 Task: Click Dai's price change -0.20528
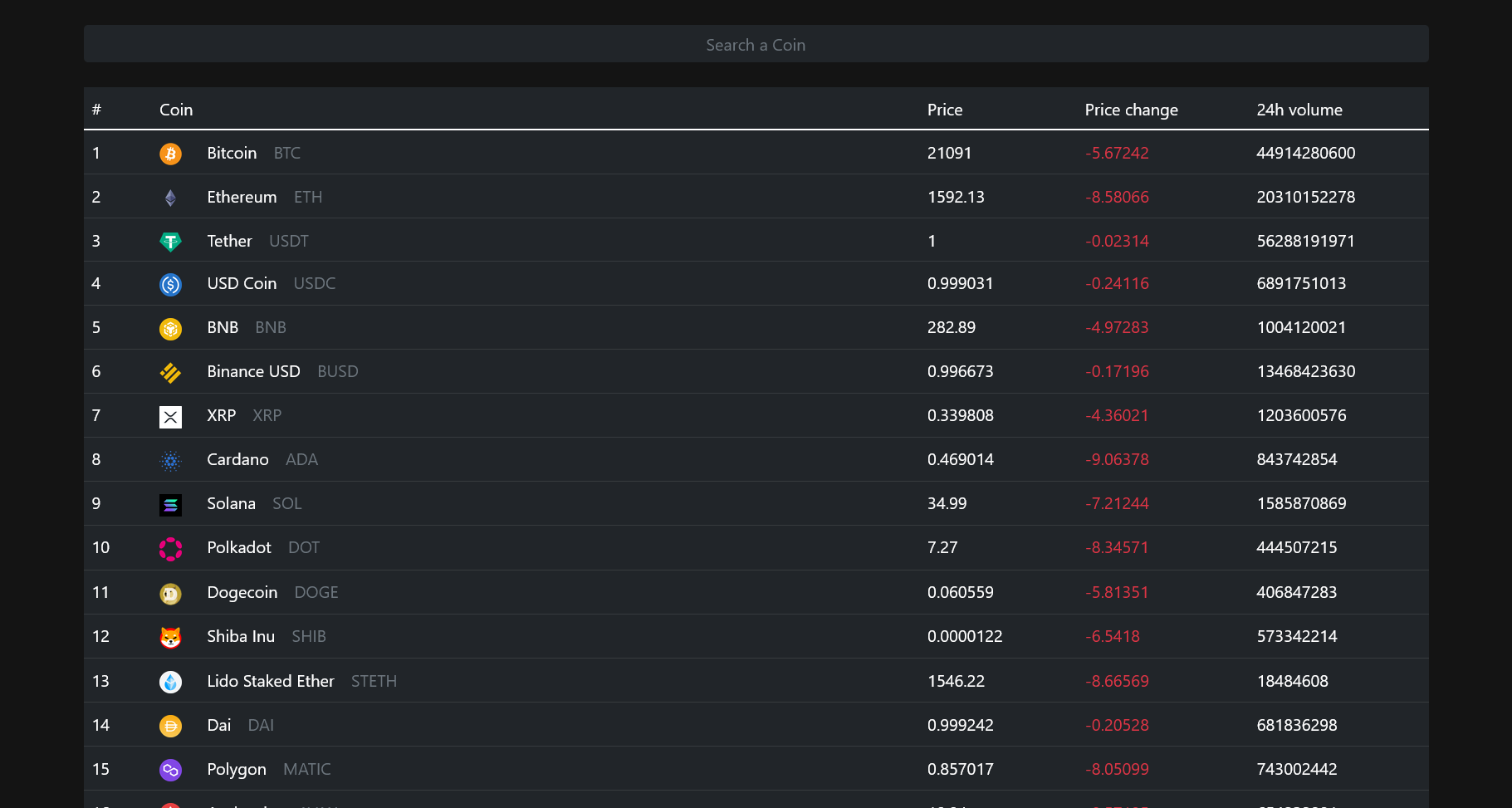pyautogui.click(x=1117, y=725)
